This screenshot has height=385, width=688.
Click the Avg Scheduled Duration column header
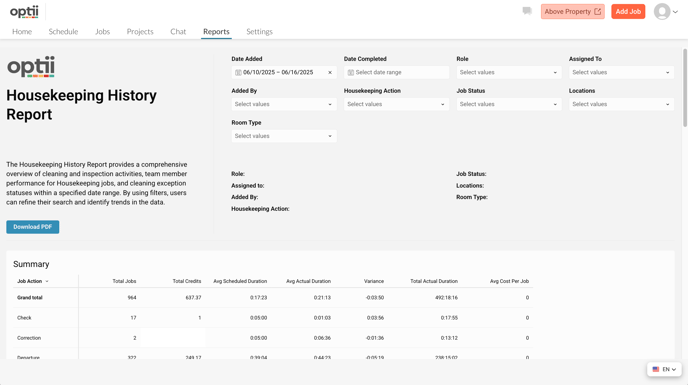point(240,281)
